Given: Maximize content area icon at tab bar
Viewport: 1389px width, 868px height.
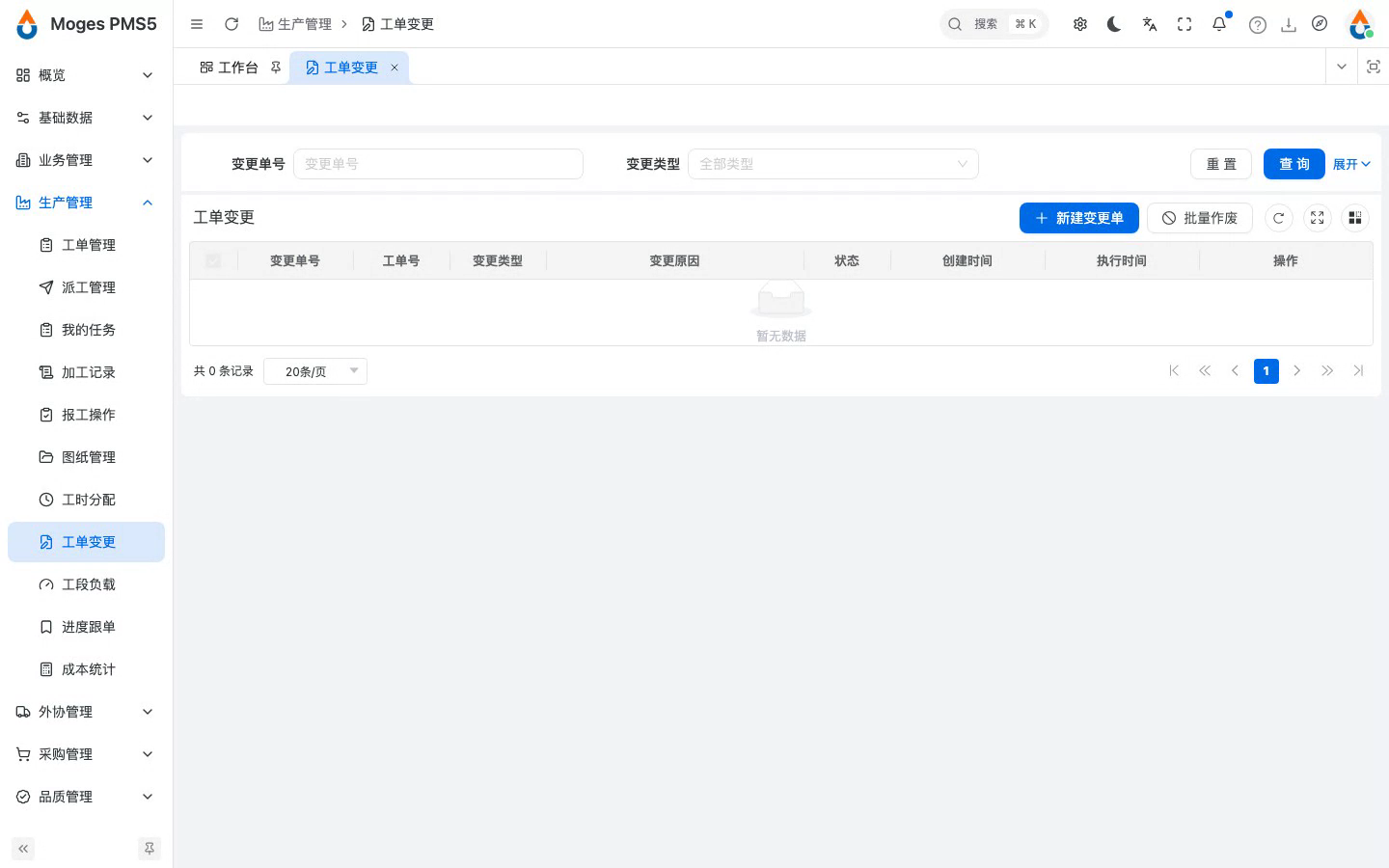Looking at the screenshot, I should pos(1374,67).
